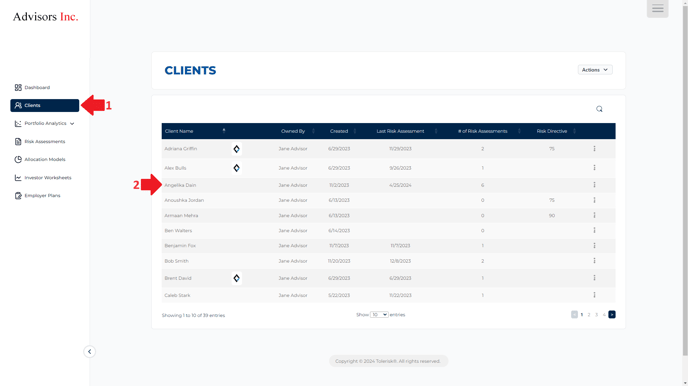Open client Bob Smith

point(176,261)
